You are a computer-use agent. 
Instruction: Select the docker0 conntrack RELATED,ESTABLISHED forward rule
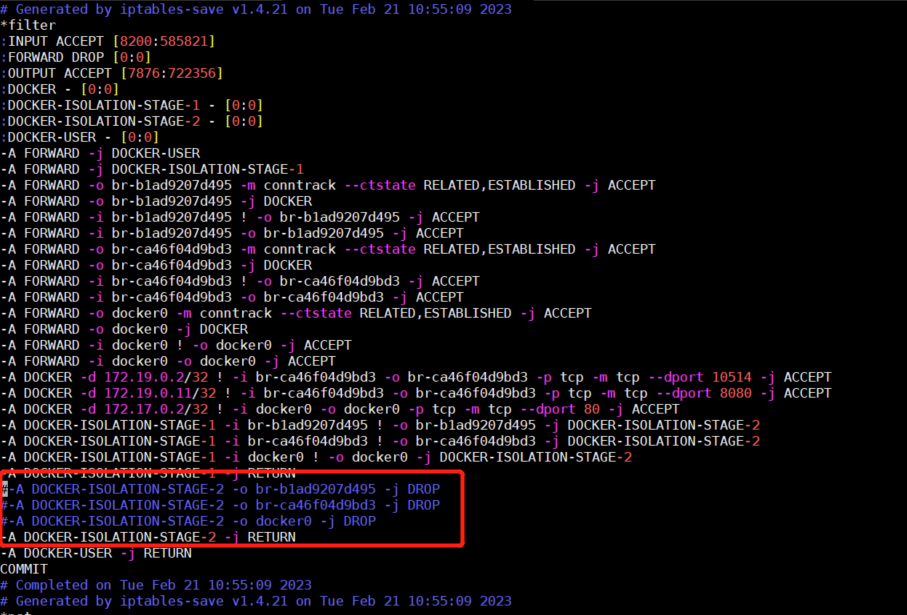point(296,314)
